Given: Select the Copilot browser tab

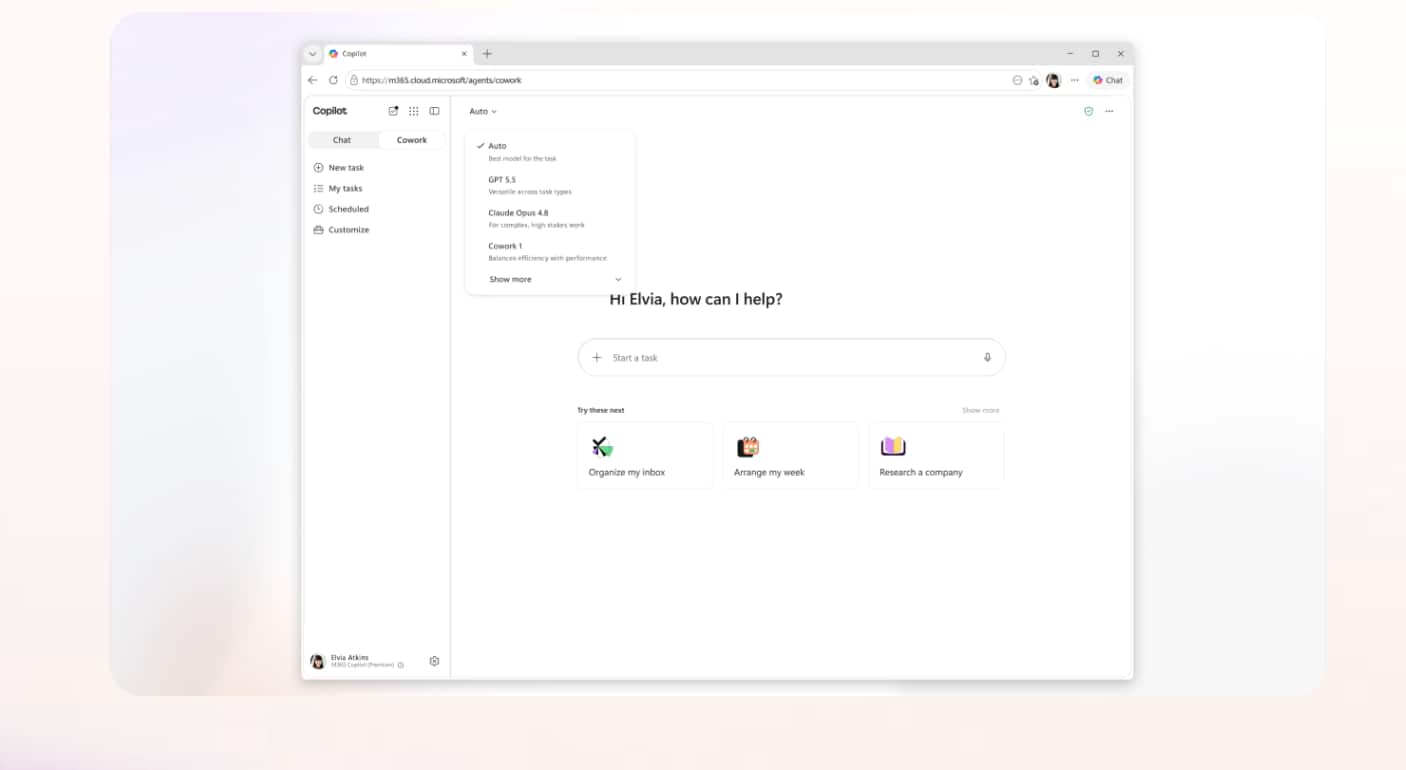Looking at the screenshot, I should point(398,54).
